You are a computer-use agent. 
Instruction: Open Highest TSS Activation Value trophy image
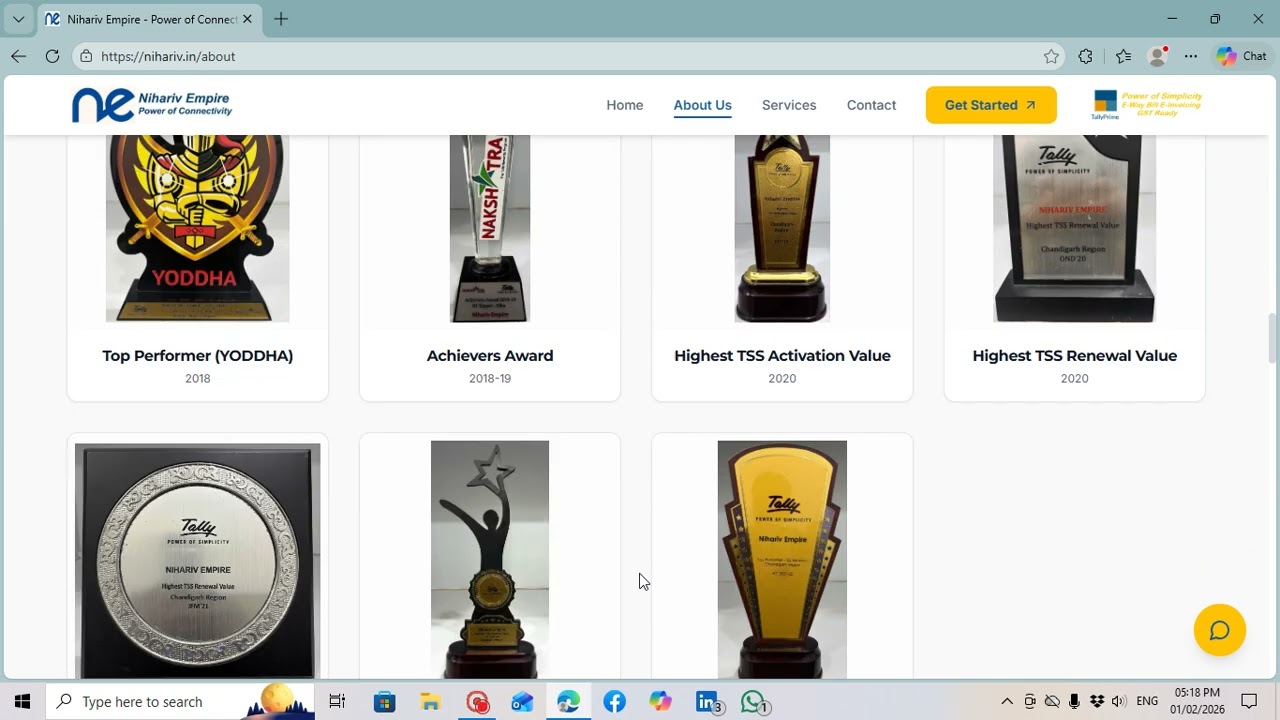coord(782,229)
